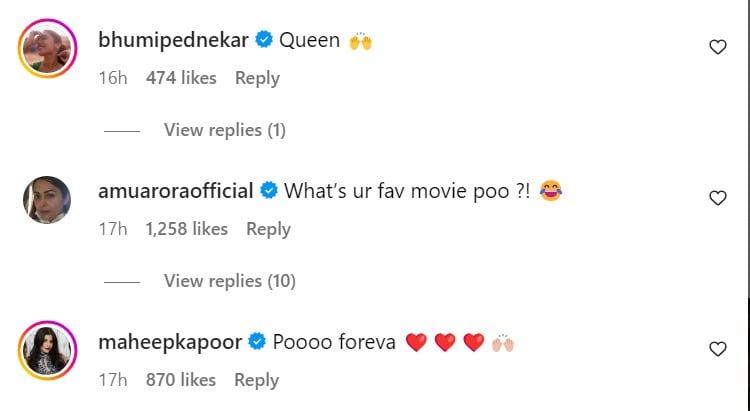Screen dimensions: 750x411
Task: Expand View replies (1) under bhumipednekar
Action: [226, 130]
